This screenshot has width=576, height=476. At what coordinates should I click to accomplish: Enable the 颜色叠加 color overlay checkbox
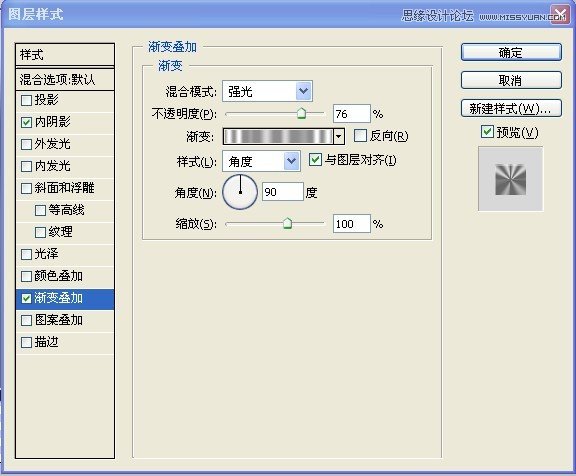pyautogui.click(x=26, y=277)
